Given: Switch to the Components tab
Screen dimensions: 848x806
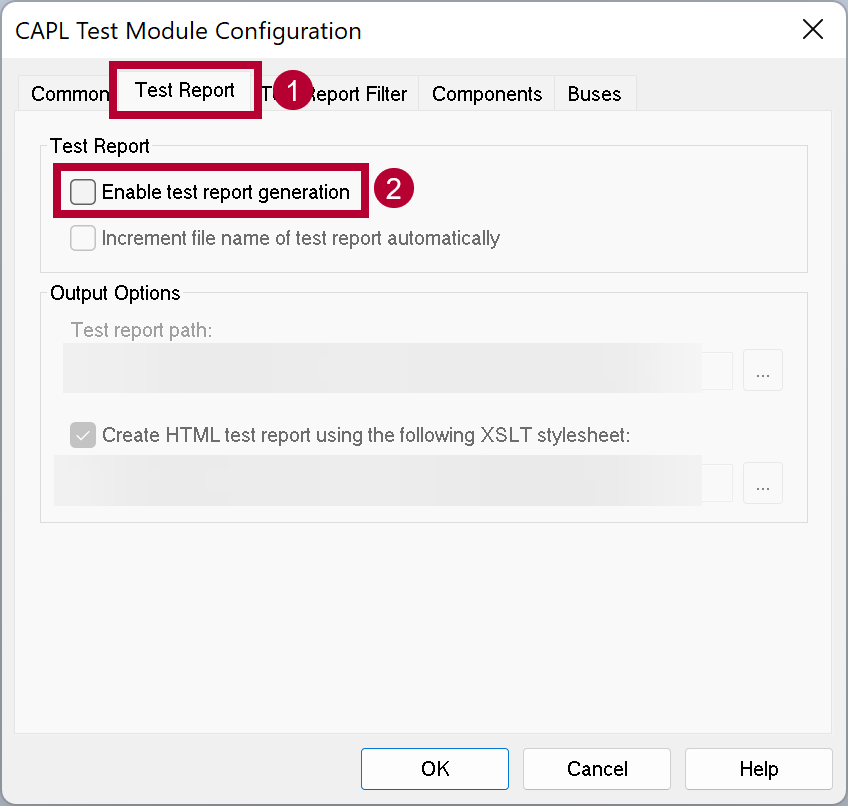Looking at the screenshot, I should [x=487, y=94].
